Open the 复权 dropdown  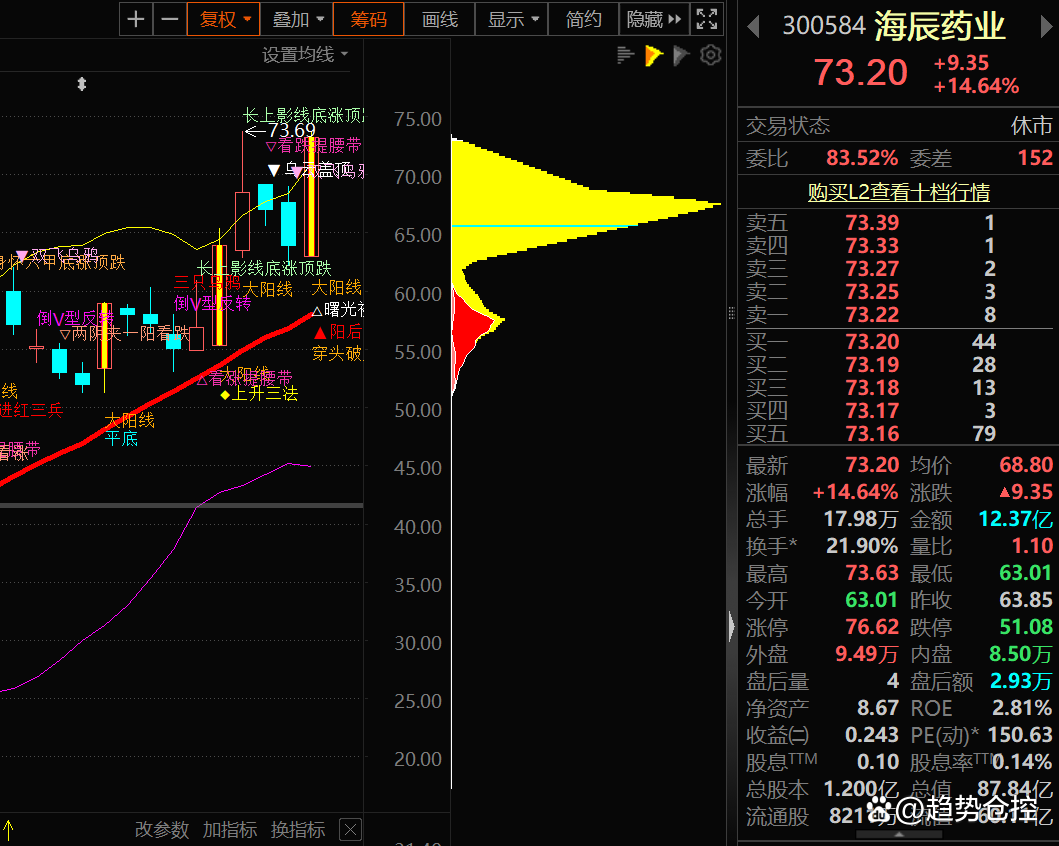(224, 19)
